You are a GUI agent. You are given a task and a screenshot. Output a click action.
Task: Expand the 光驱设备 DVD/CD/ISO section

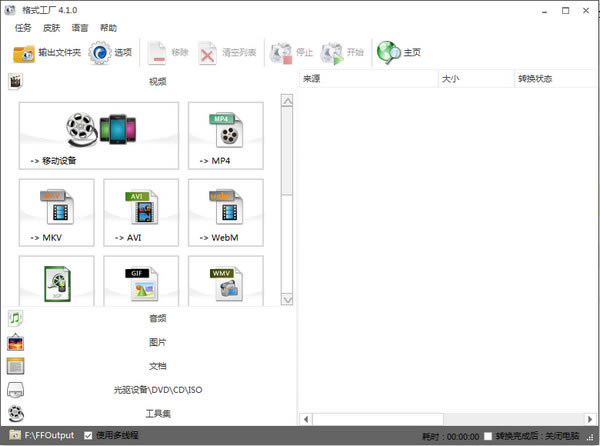pos(157,389)
